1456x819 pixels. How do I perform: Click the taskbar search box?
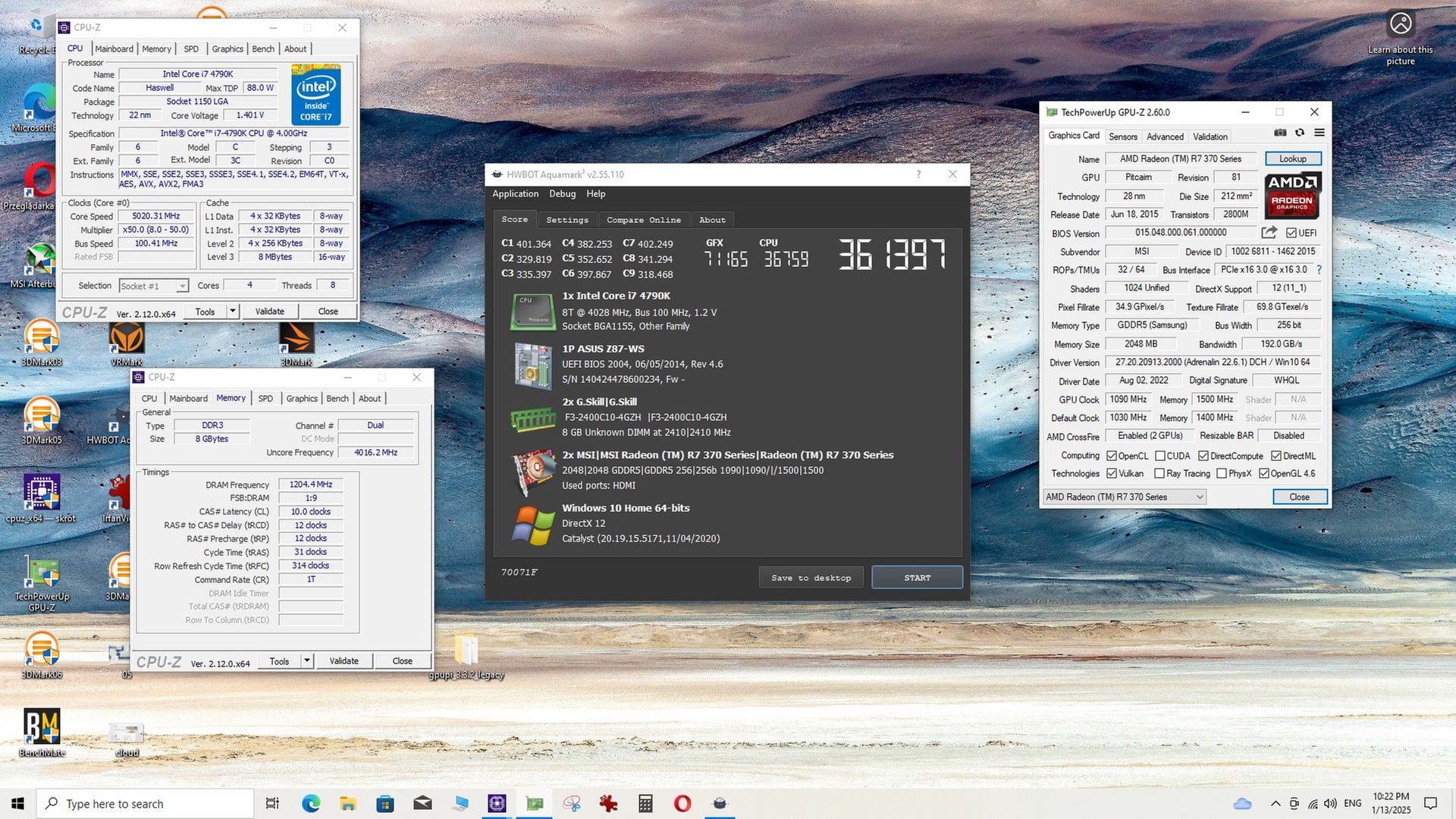(146, 804)
